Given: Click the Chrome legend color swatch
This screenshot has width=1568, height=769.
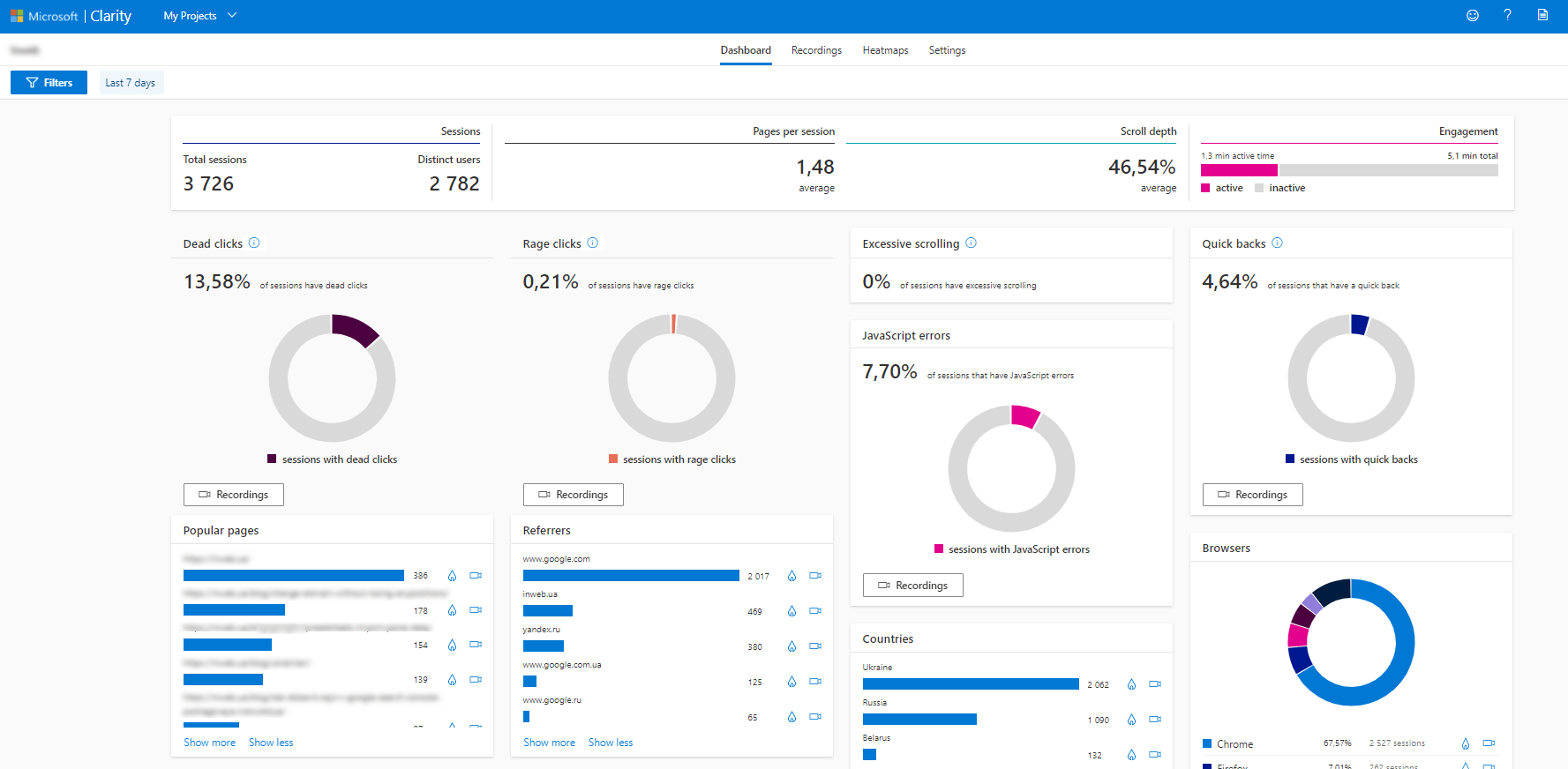Looking at the screenshot, I should coord(1207,743).
